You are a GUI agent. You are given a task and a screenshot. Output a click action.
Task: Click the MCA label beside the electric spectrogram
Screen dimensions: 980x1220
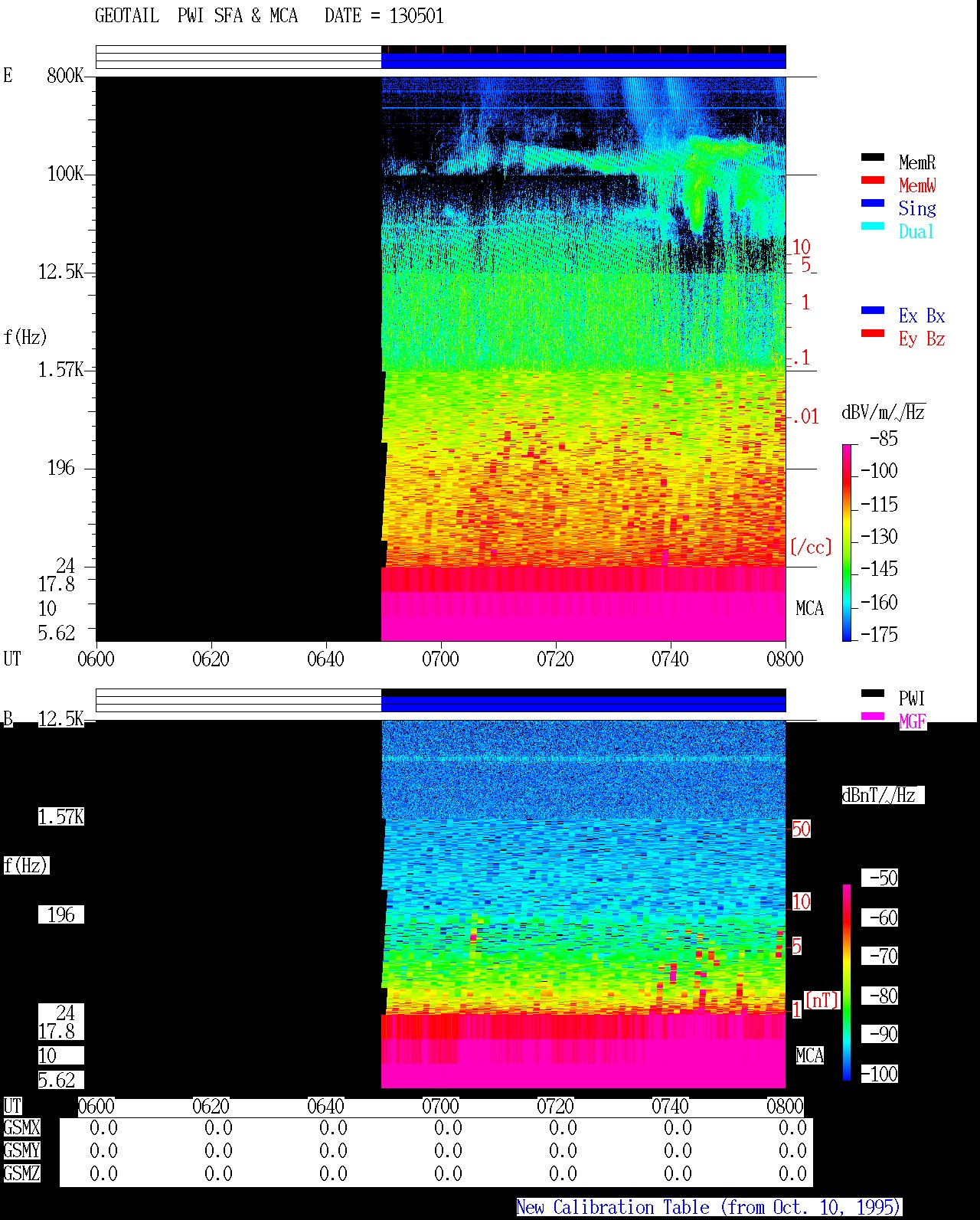coord(809,609)
